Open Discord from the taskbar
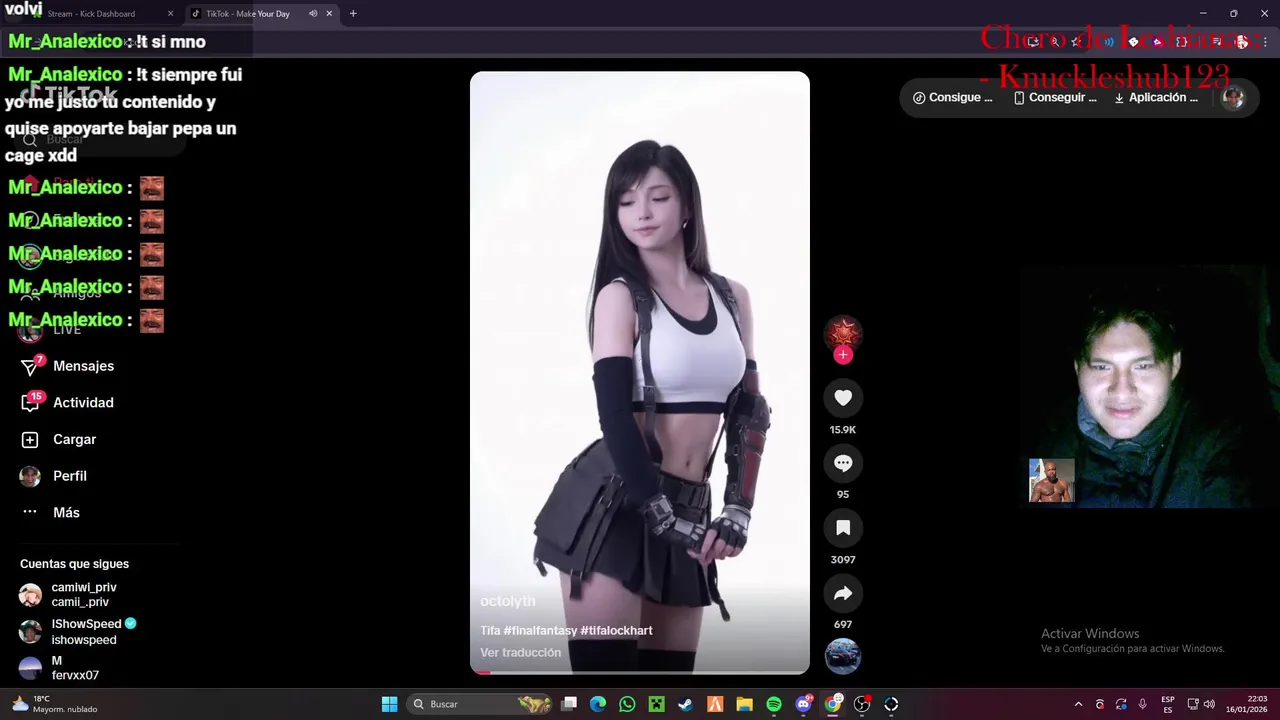1280x720 pixels. coord(803,704)
